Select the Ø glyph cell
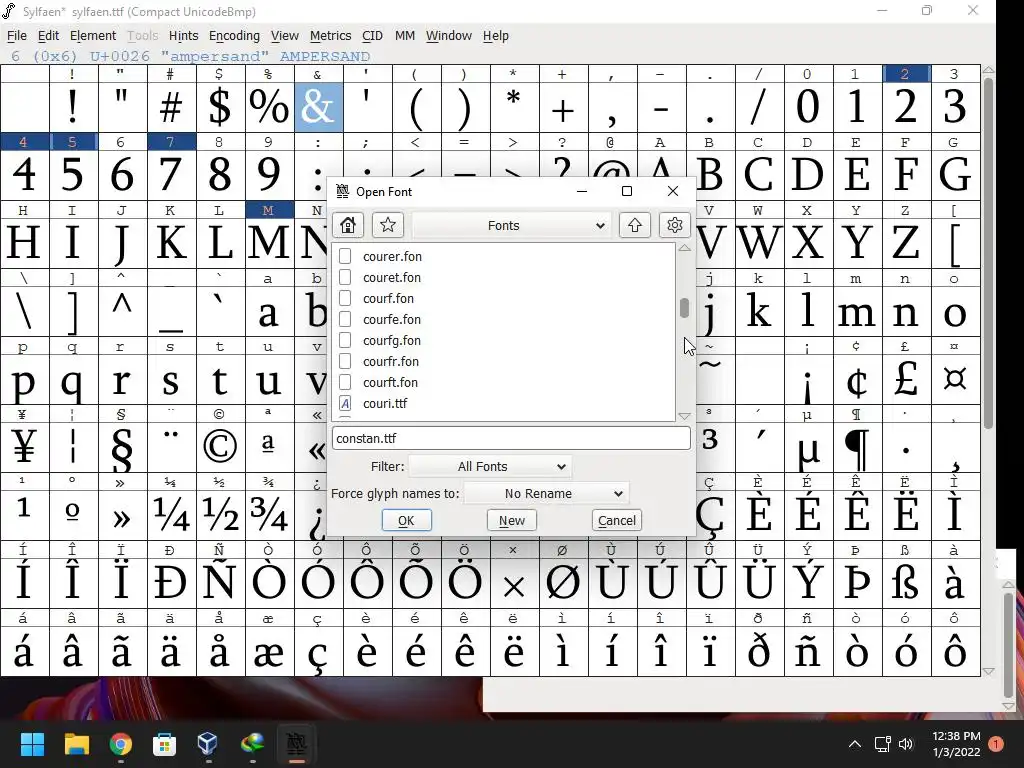The height and width of the screenshot is (768, 1024). pos(563,582)
